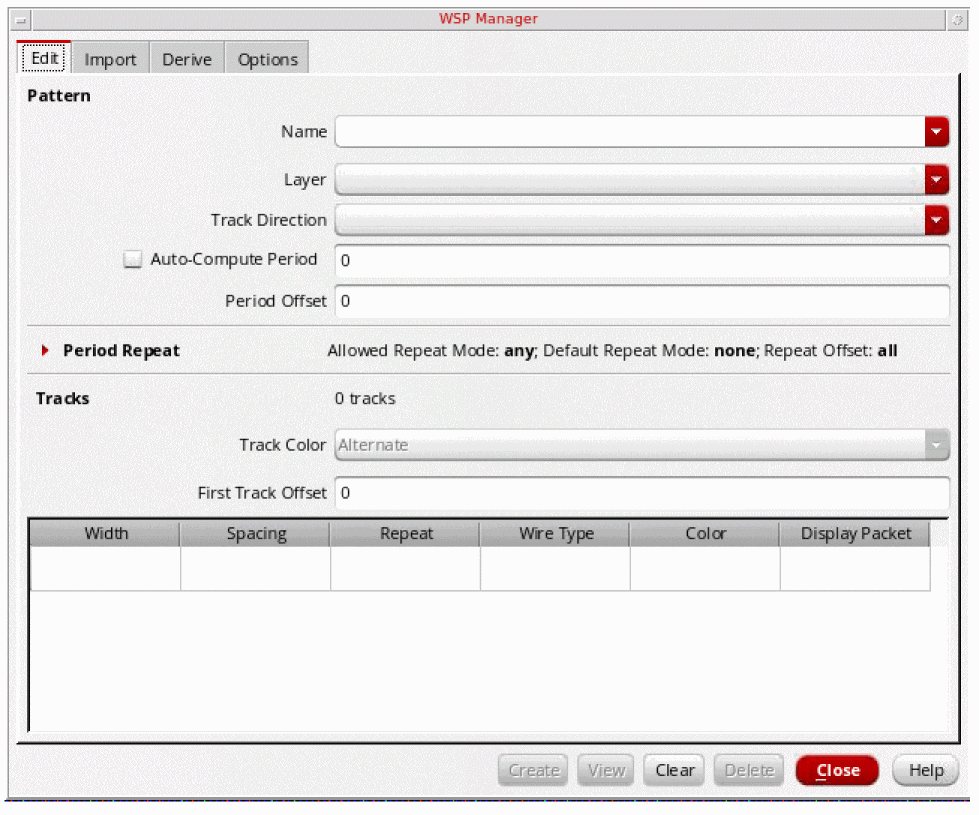
Task: Open the Import tab
Action: point(110,59)
